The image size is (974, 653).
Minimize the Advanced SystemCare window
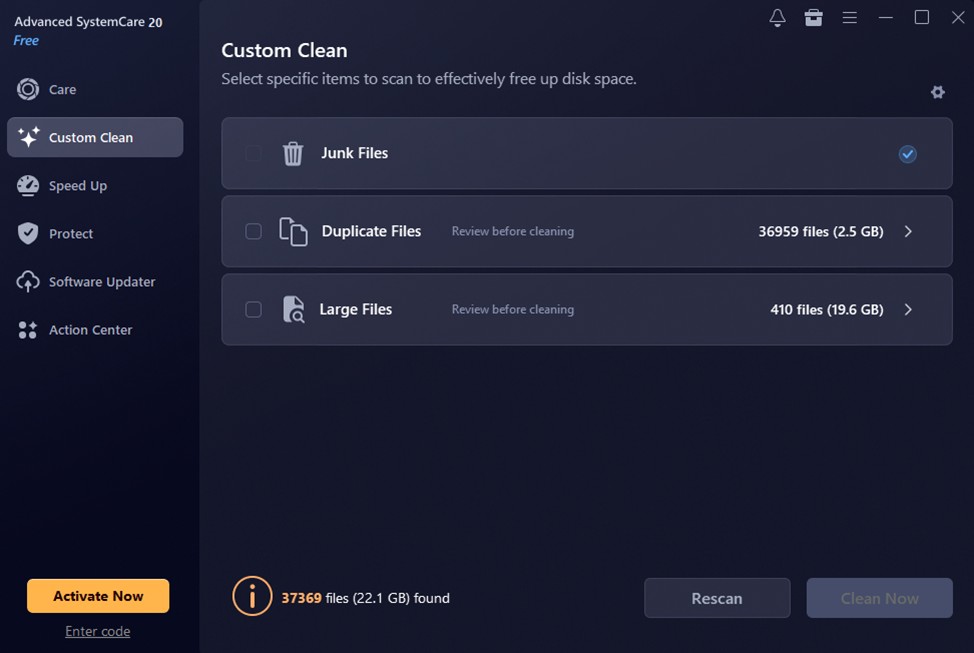point(886,17)
